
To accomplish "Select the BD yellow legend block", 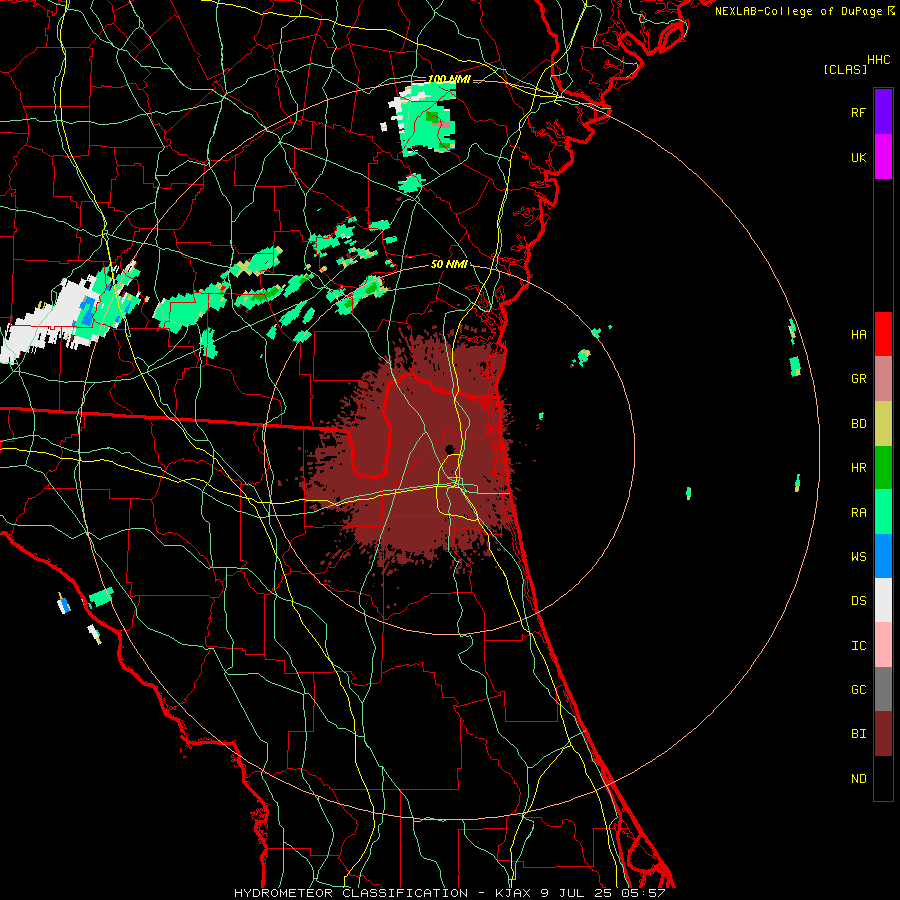I will tap(883, 424).
